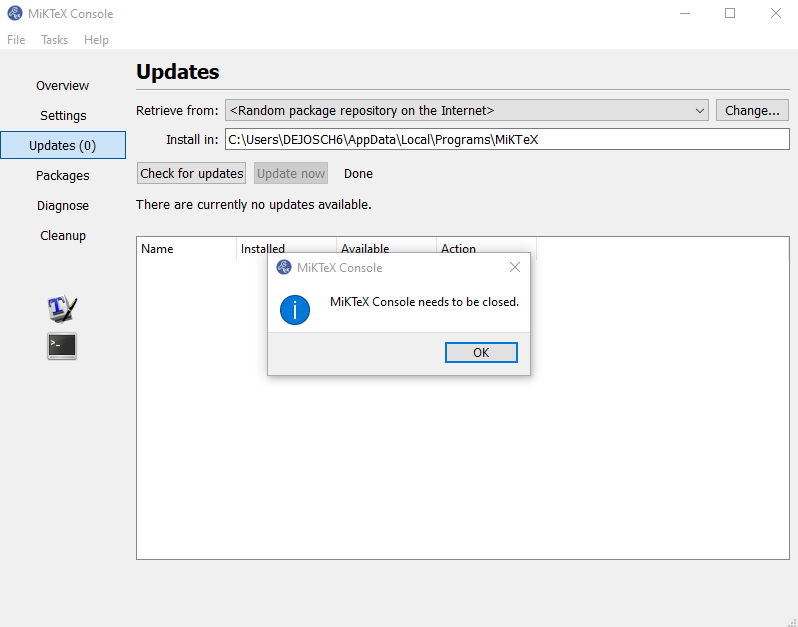Minimize the MiKTeX Console window

(x=685, y=13)
